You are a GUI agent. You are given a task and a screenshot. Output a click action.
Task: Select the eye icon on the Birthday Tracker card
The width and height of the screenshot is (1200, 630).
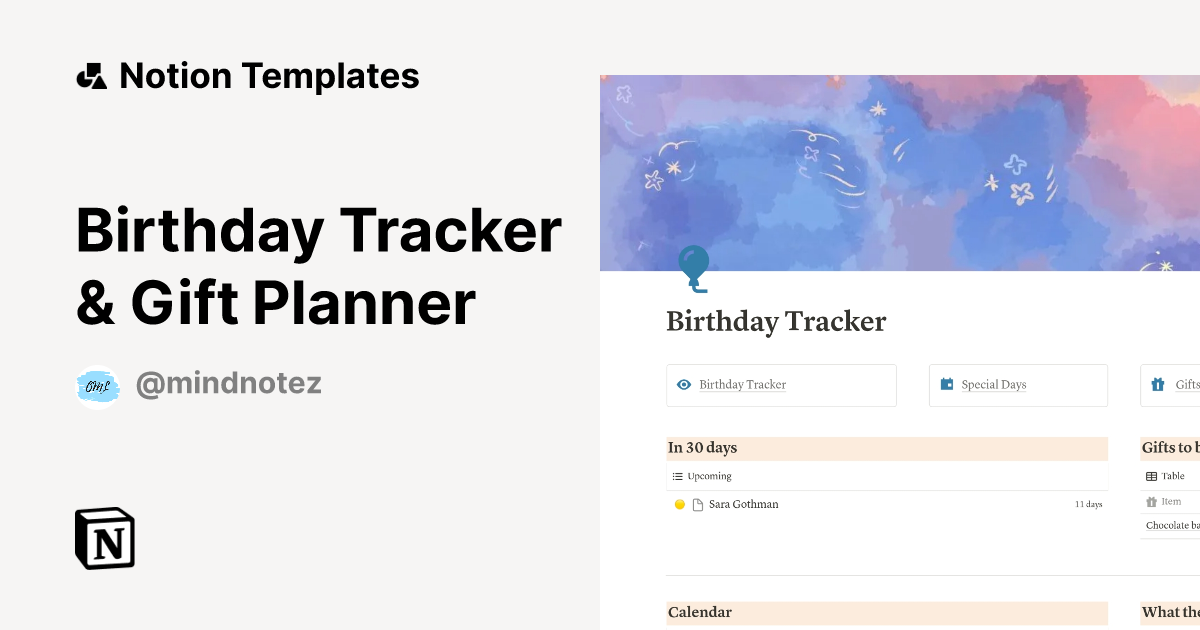click(684, 384)
